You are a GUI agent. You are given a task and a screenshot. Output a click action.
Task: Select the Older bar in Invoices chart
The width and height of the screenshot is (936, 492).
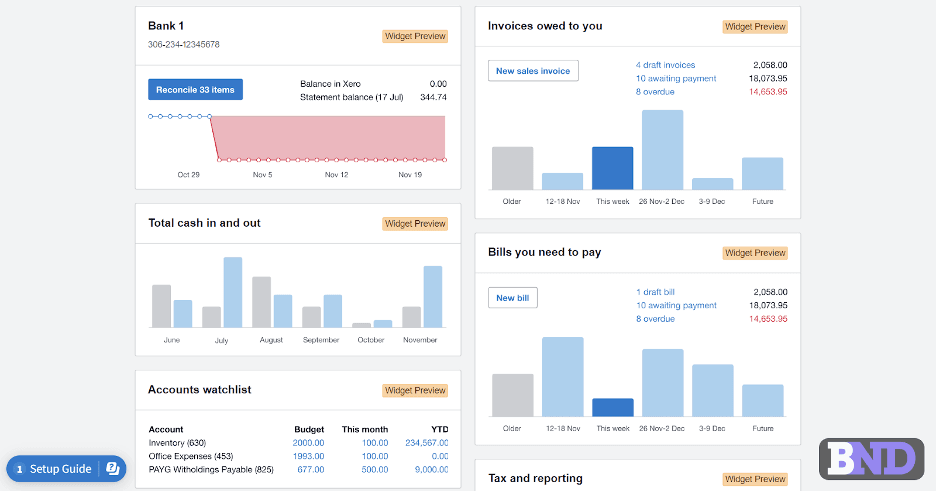pos(512,168)
